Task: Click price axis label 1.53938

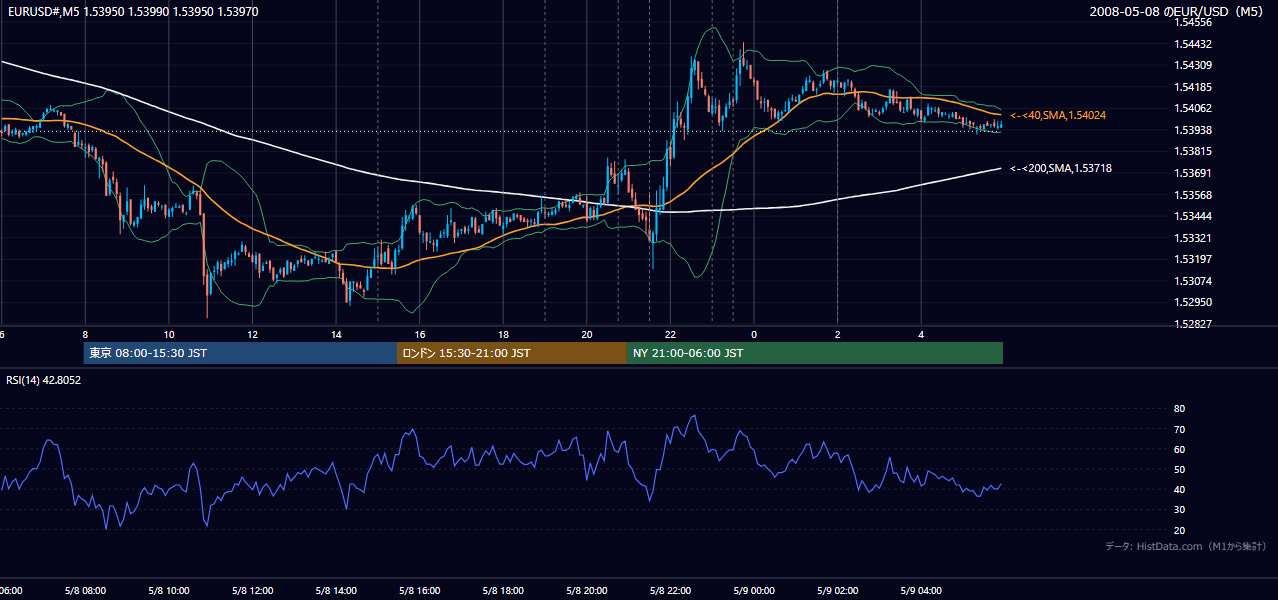Action: 1194,130
